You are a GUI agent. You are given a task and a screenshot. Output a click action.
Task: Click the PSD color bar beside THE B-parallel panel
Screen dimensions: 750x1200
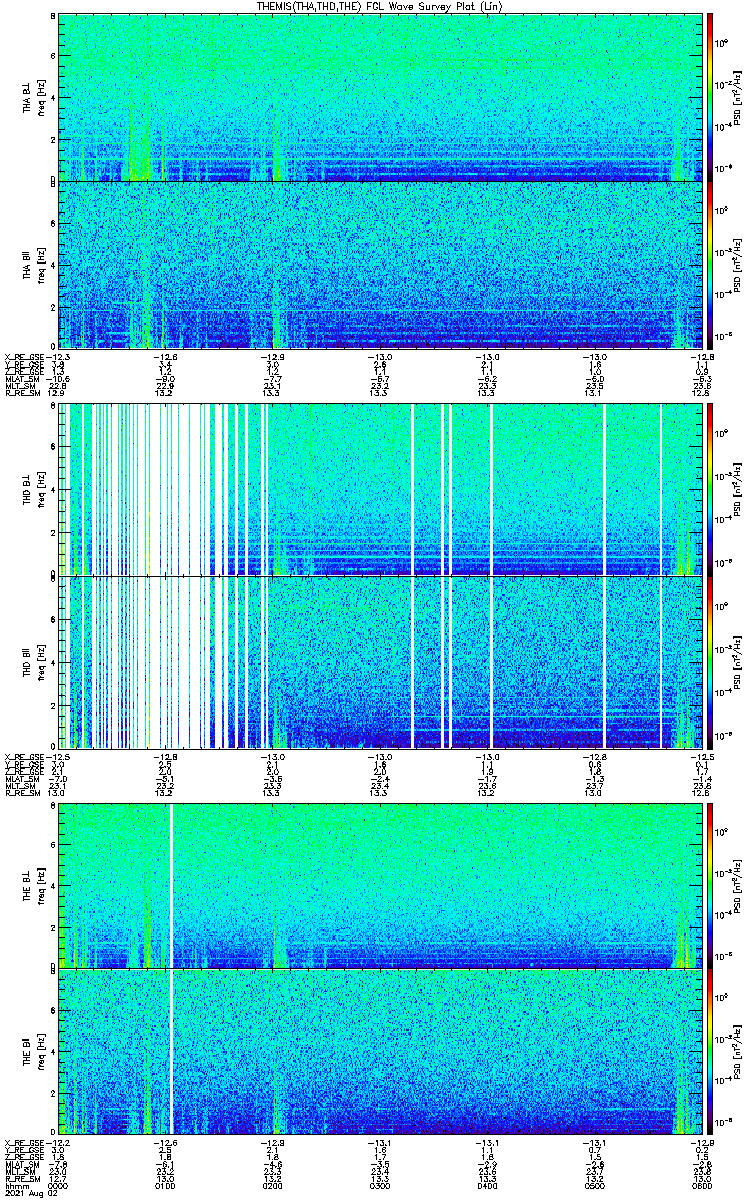click(710, 1050)
